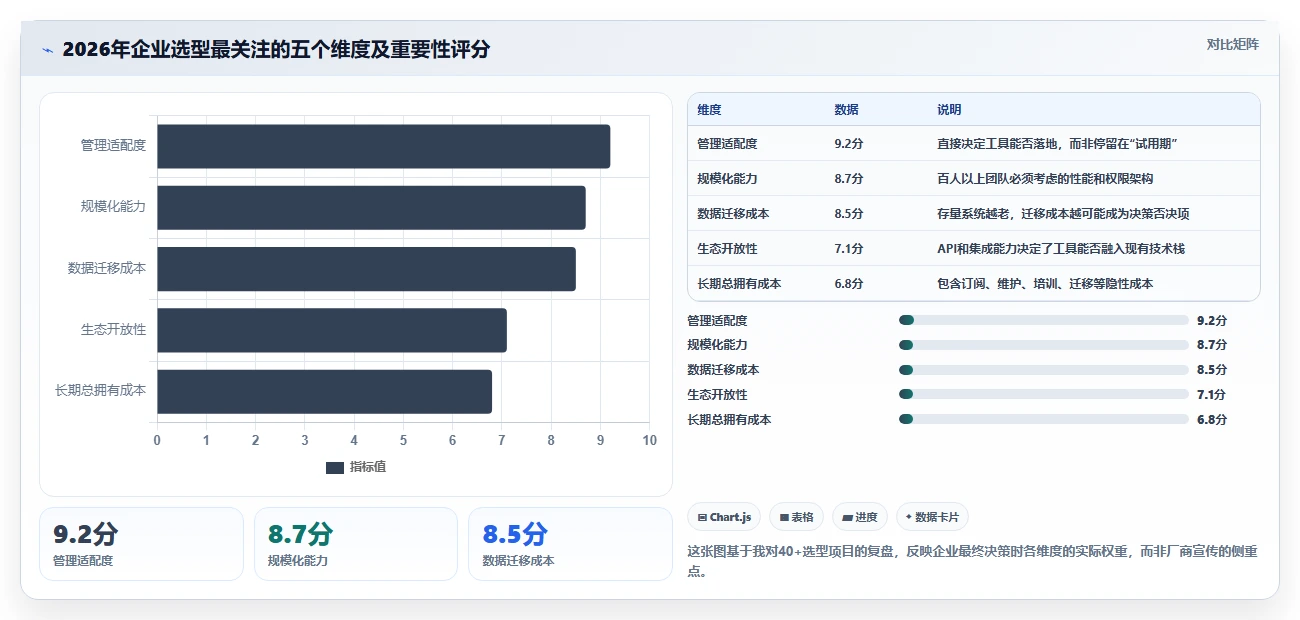Click the 生态开放性 progress bar

point(1043,395)
